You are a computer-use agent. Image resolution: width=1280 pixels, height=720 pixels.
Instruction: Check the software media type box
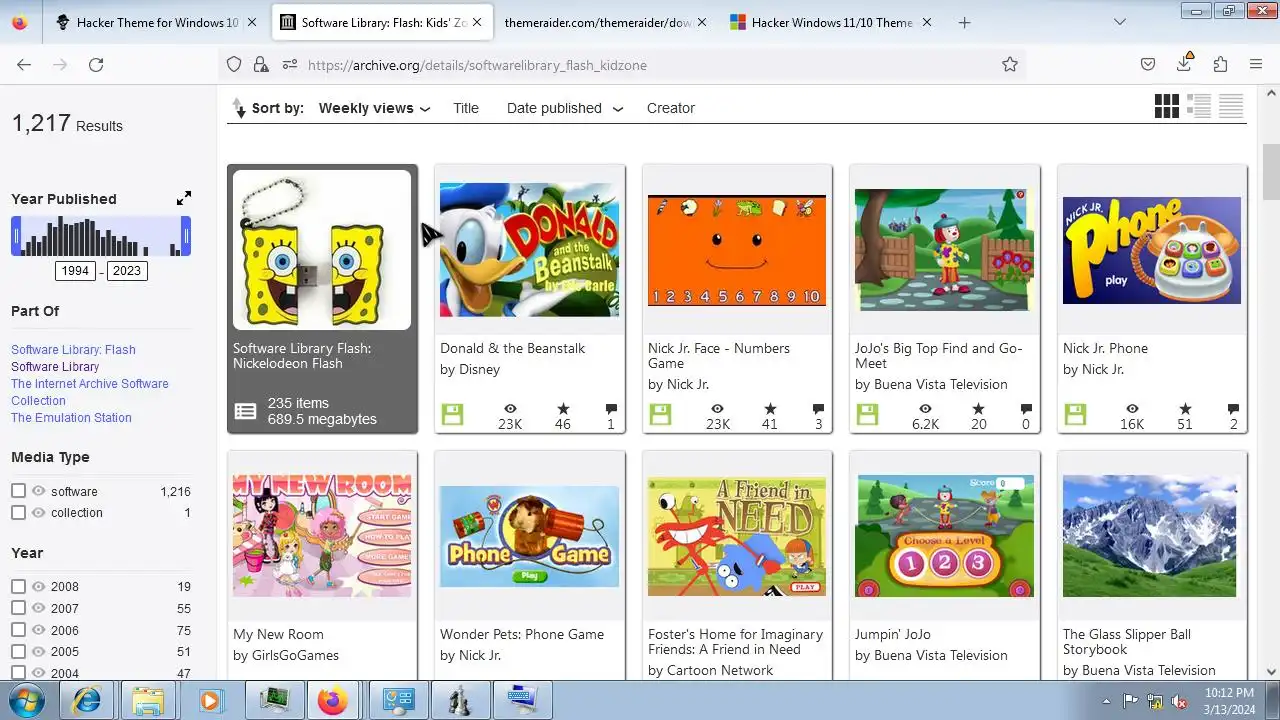[18, 491]
